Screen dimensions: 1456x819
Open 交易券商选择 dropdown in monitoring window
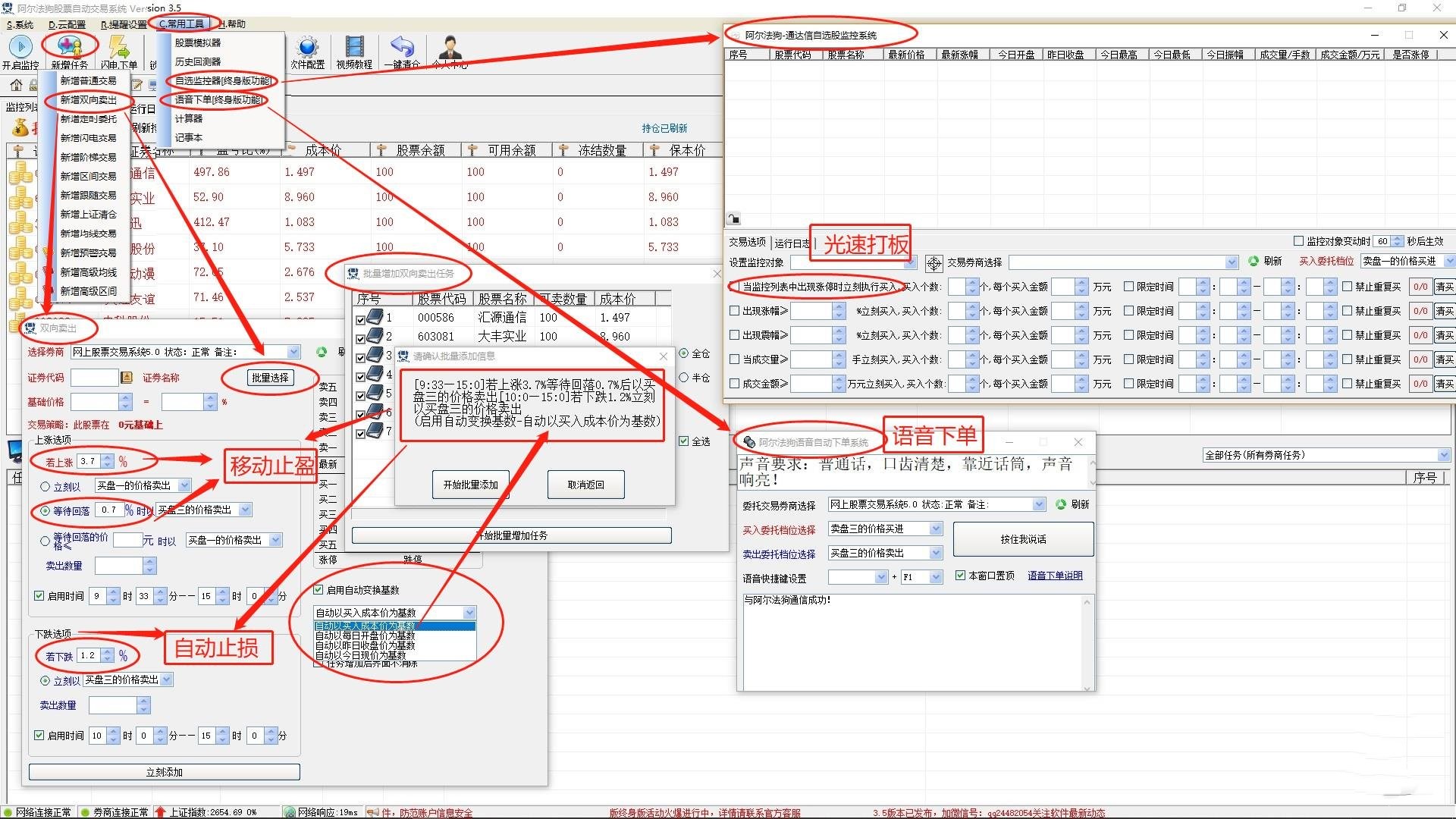pos(1123,262)
